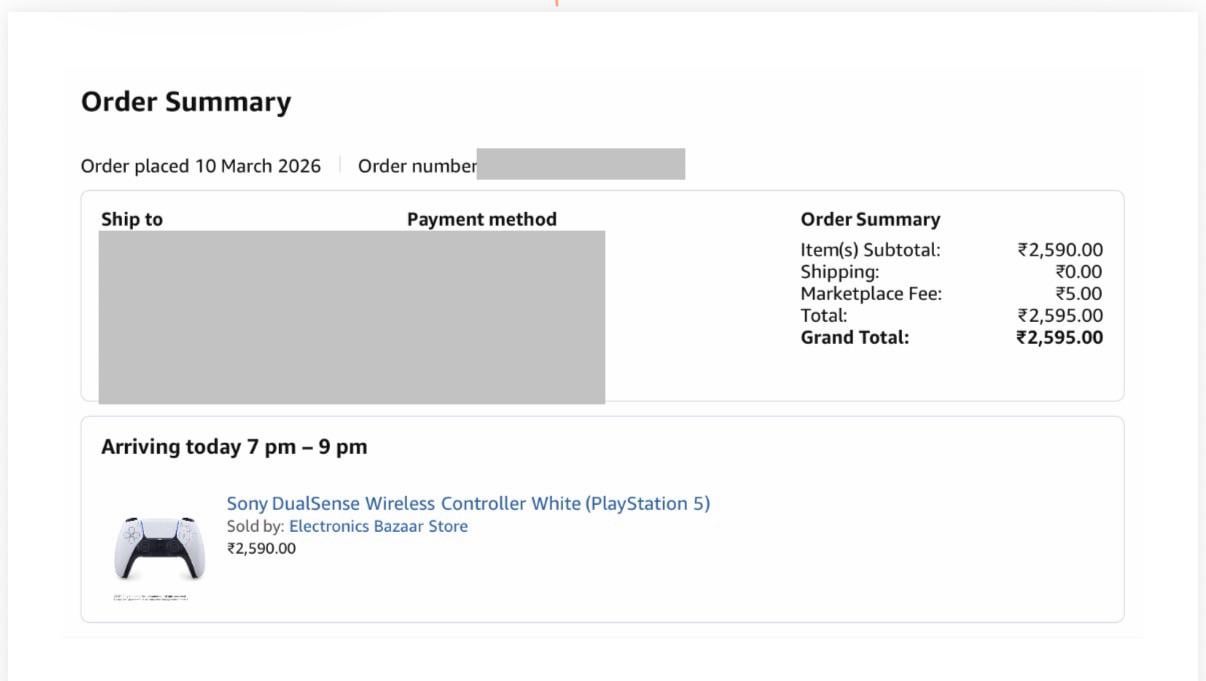Click the Ship to heading
Viewport: 1206px width, 681px height.
[132, 219]
